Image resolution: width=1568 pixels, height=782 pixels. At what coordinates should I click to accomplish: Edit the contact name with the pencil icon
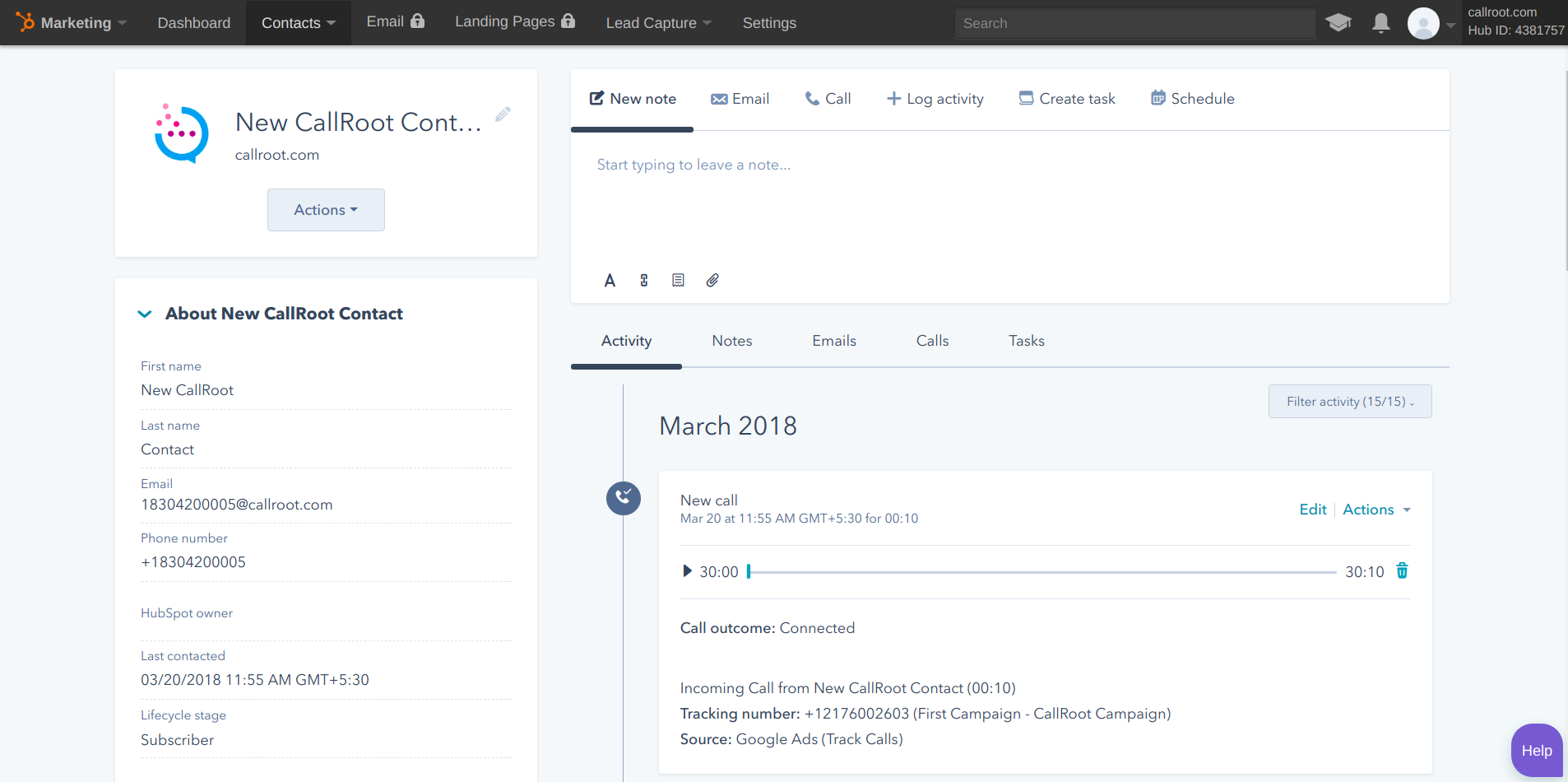503,114
